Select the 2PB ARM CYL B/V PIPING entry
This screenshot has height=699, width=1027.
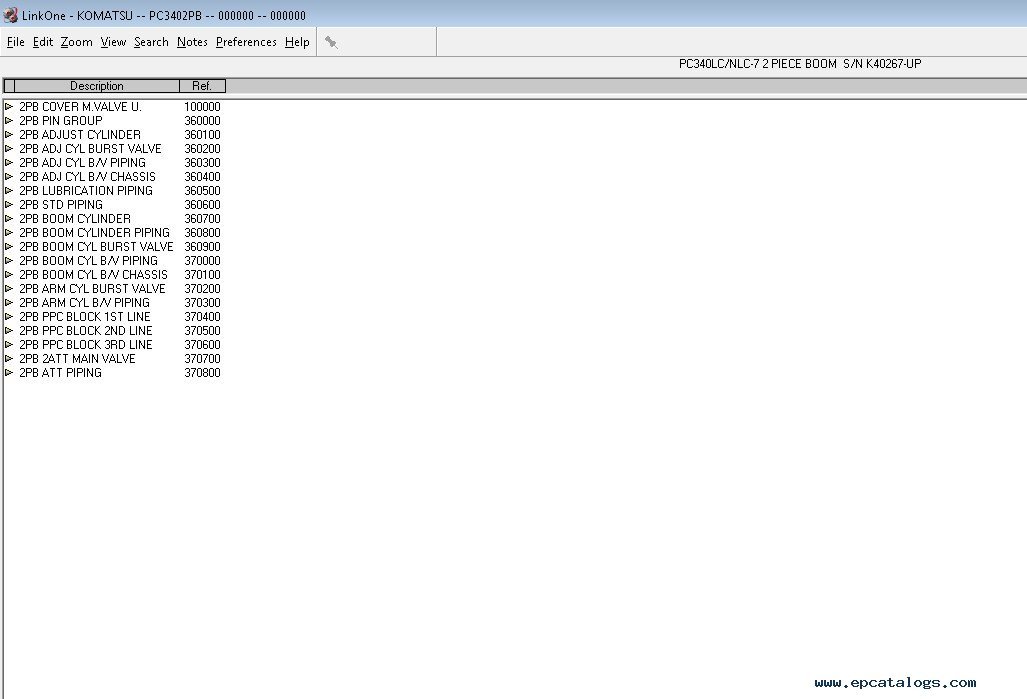pyautogui.click(x=84, y=303)
